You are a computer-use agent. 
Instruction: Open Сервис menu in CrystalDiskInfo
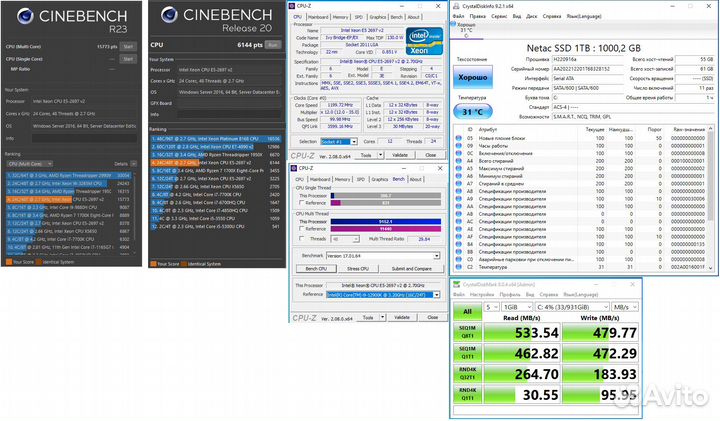[x=499, y=16]
